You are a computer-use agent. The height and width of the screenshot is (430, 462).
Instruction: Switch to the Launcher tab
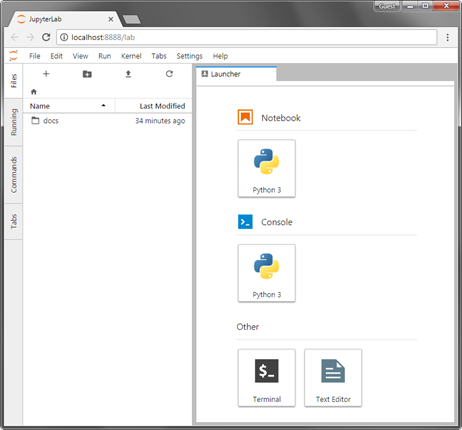point(236,74)
